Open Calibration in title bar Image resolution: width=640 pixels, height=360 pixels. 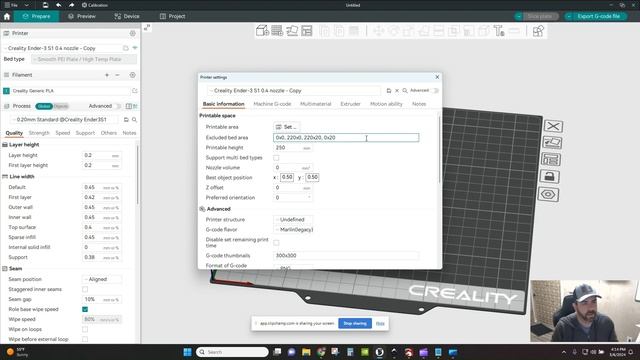[95, 5]
